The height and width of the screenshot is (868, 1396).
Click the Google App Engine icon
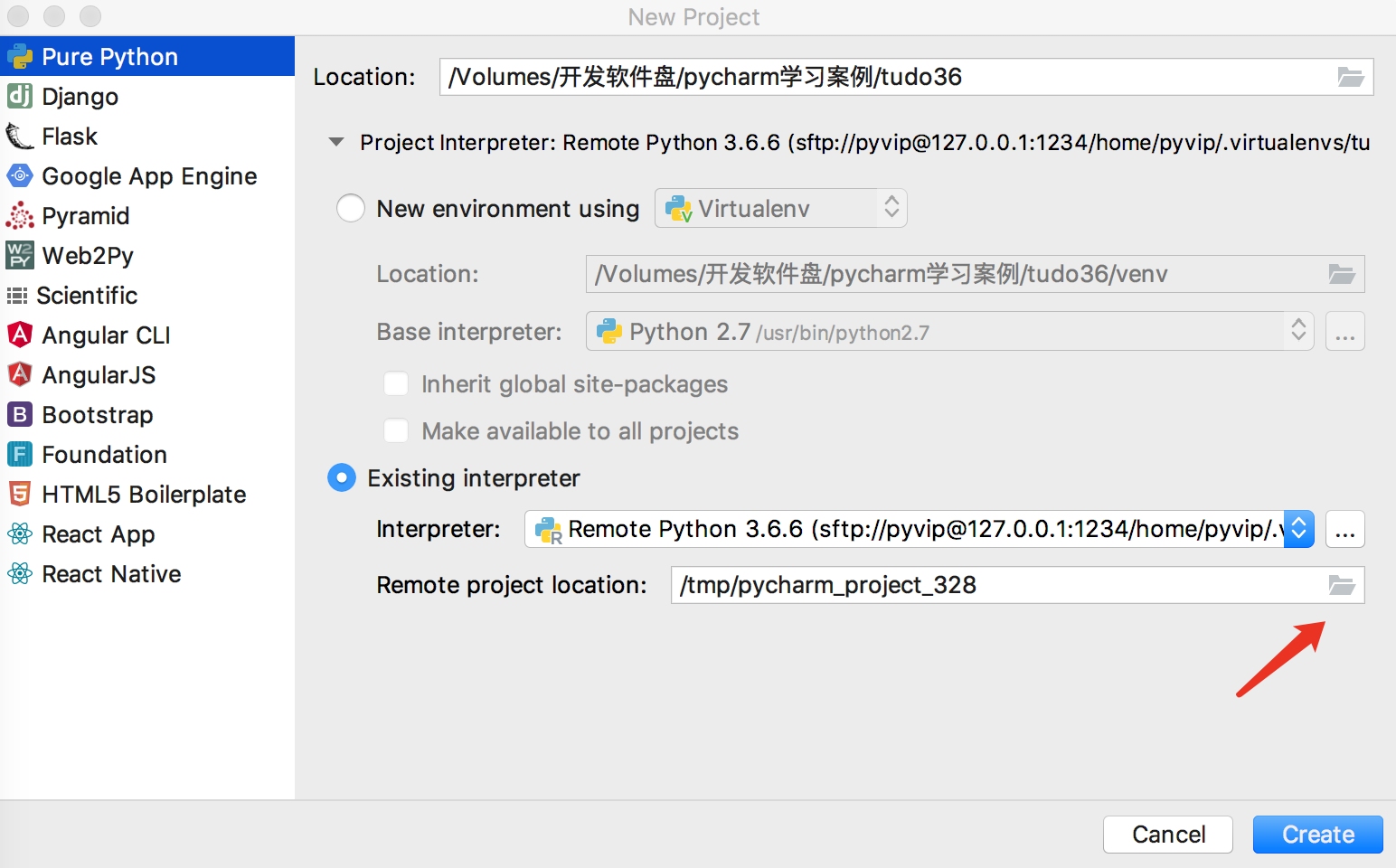(20, 175)
